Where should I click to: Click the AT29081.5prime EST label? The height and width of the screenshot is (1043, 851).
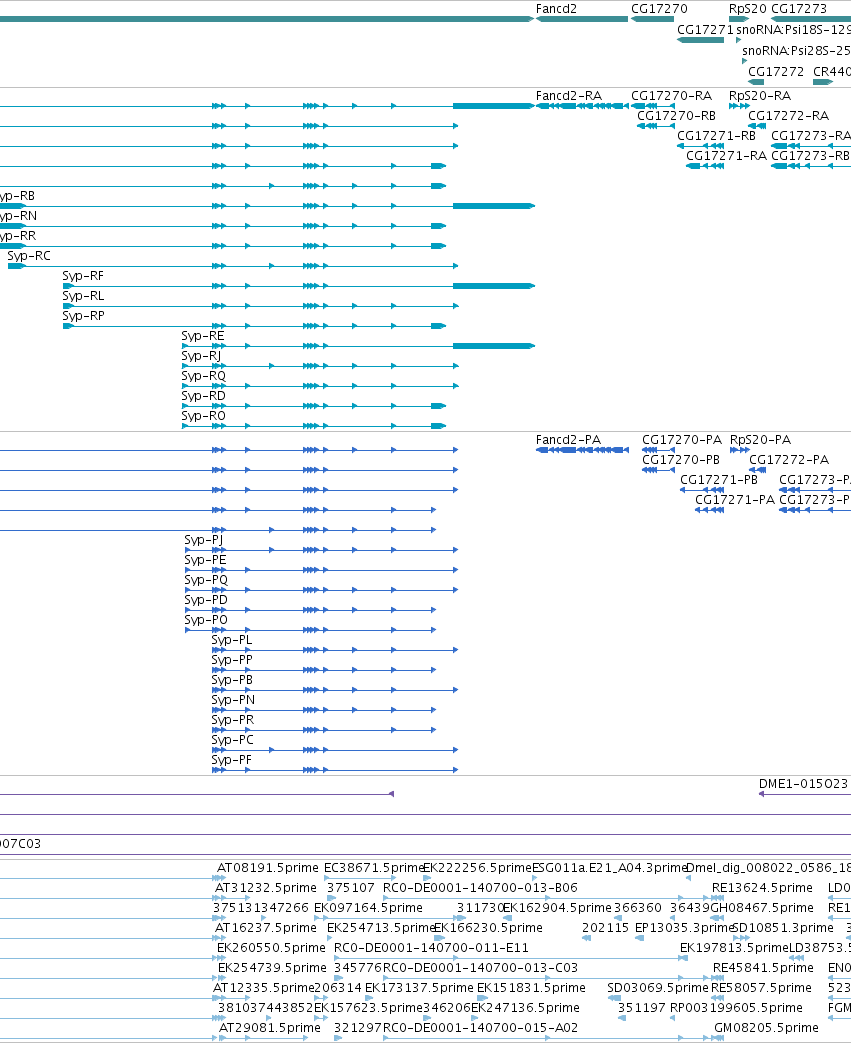[x=269, y=1028]
